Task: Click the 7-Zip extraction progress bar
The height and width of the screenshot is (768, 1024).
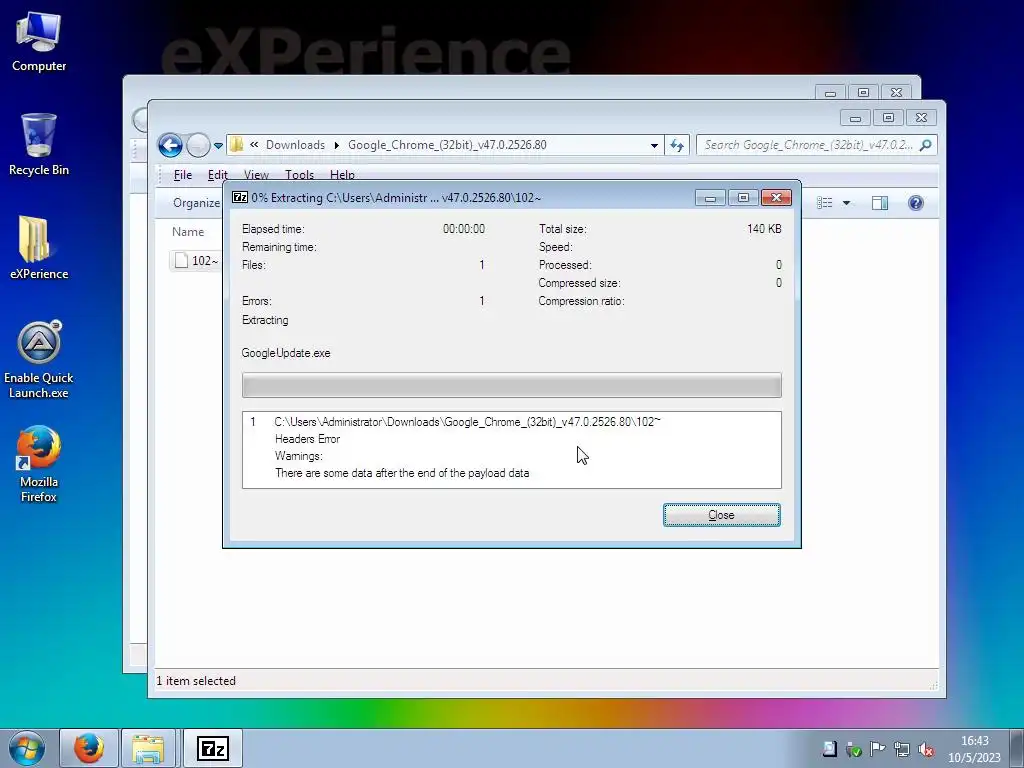Action: [511, 385]
